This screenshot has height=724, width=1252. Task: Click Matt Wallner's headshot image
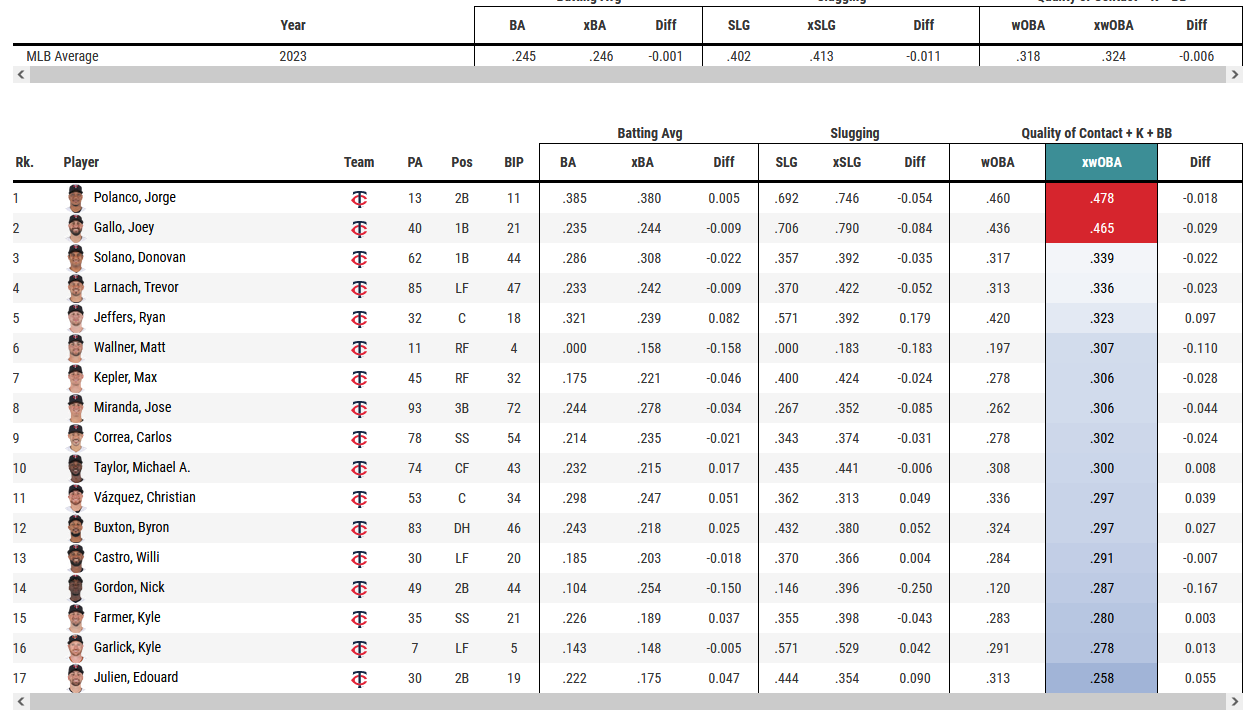pos(76,348)
